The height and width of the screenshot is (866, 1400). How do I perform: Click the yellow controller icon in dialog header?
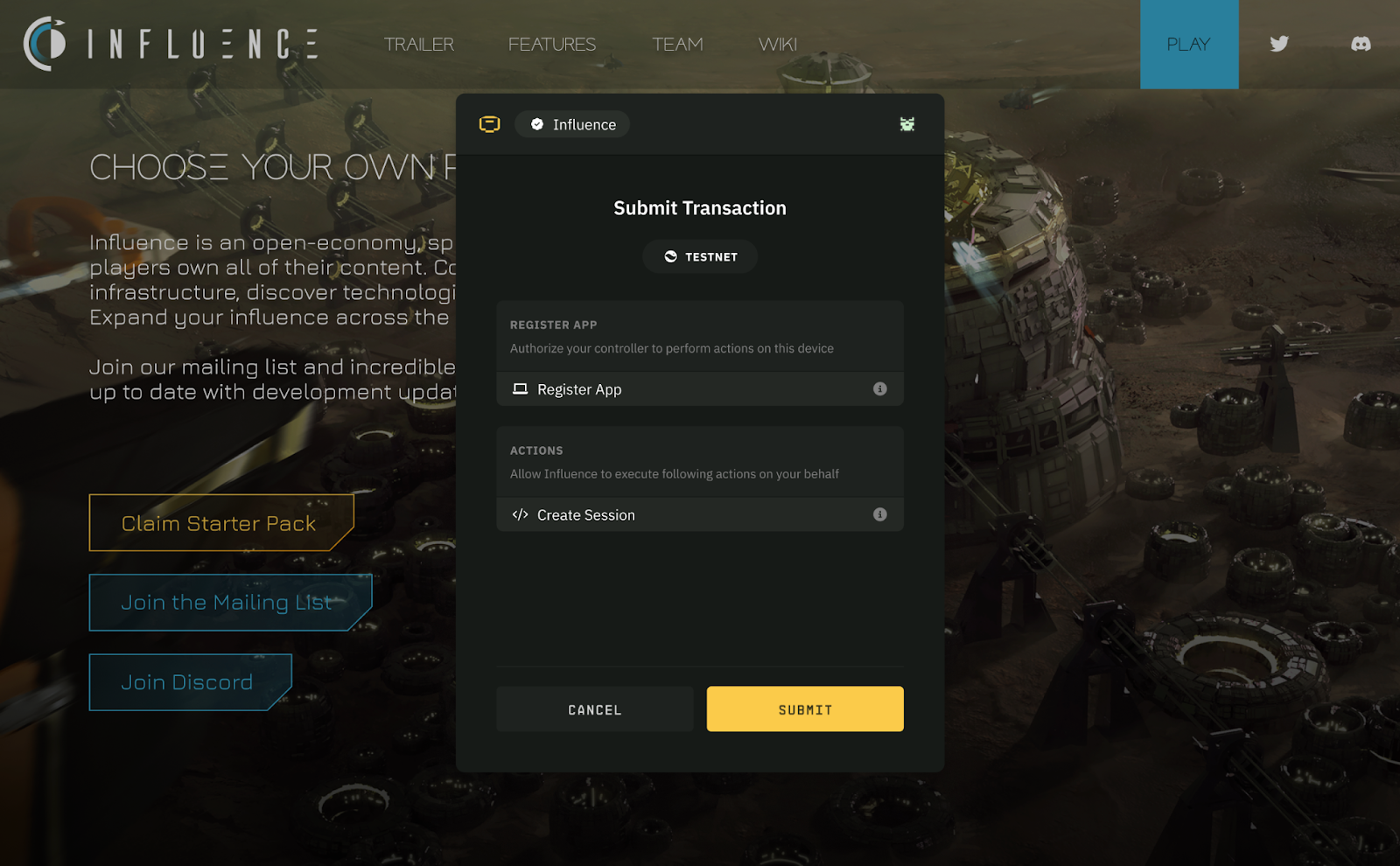click(x=490, y=124)
